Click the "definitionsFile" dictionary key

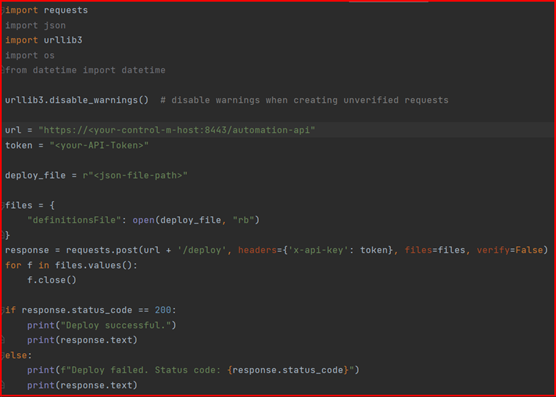coord(74,220)
